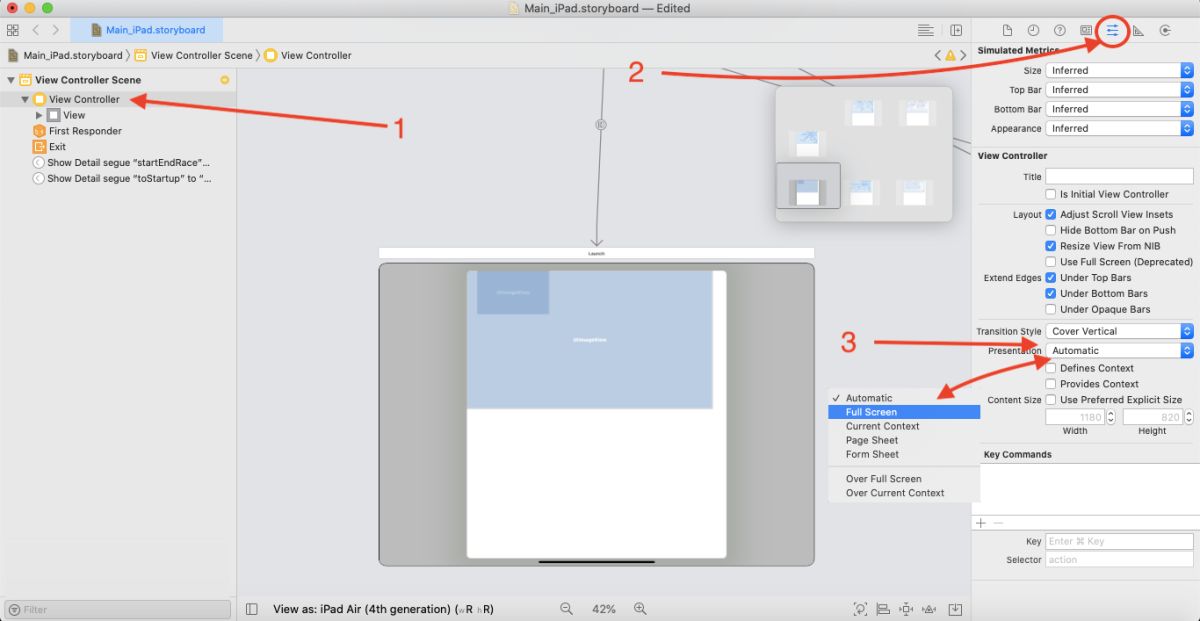
Task: Open the Appearance dropdown
Action: (x=1119, y=128)
